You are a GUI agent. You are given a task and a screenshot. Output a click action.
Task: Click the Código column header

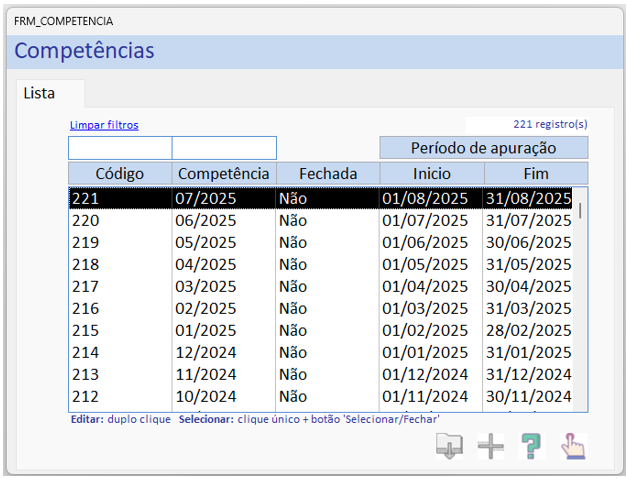click(x=120, y=174)
